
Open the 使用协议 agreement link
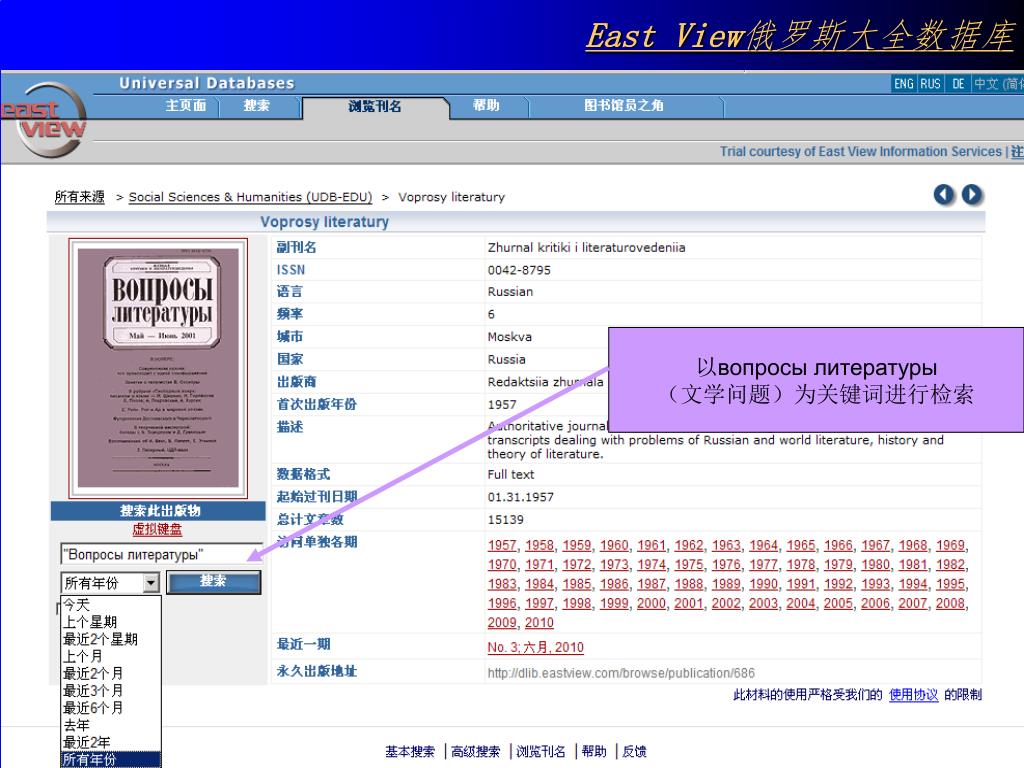913,695
